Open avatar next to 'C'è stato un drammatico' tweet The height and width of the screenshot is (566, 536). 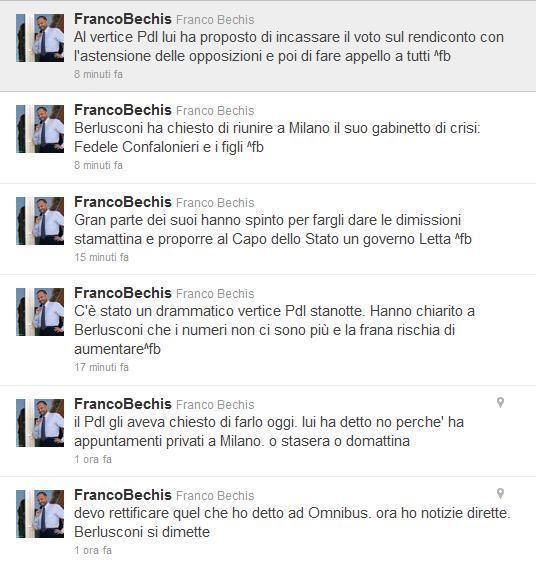tap(40, 312)
